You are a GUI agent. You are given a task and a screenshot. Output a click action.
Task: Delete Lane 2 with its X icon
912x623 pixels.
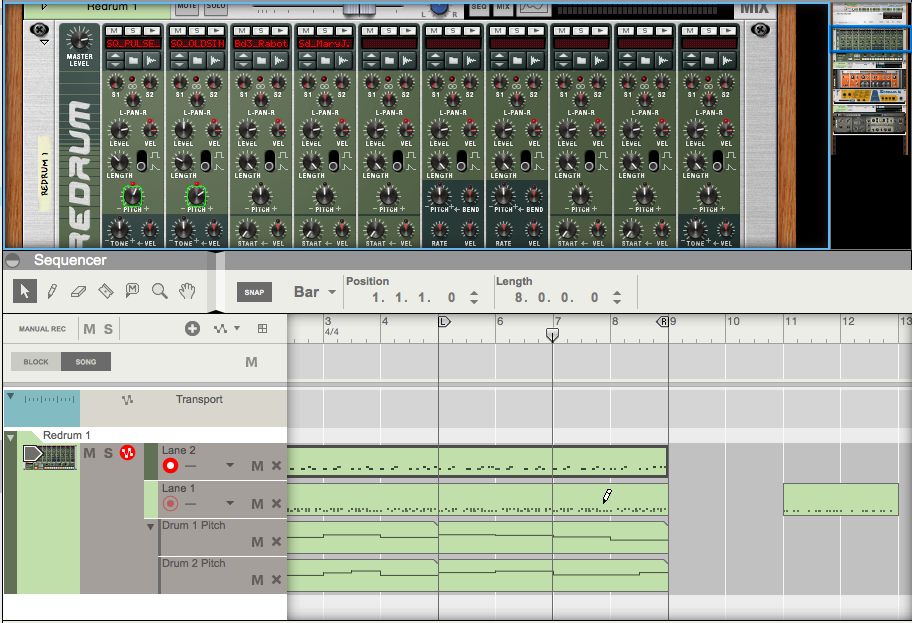276,465
